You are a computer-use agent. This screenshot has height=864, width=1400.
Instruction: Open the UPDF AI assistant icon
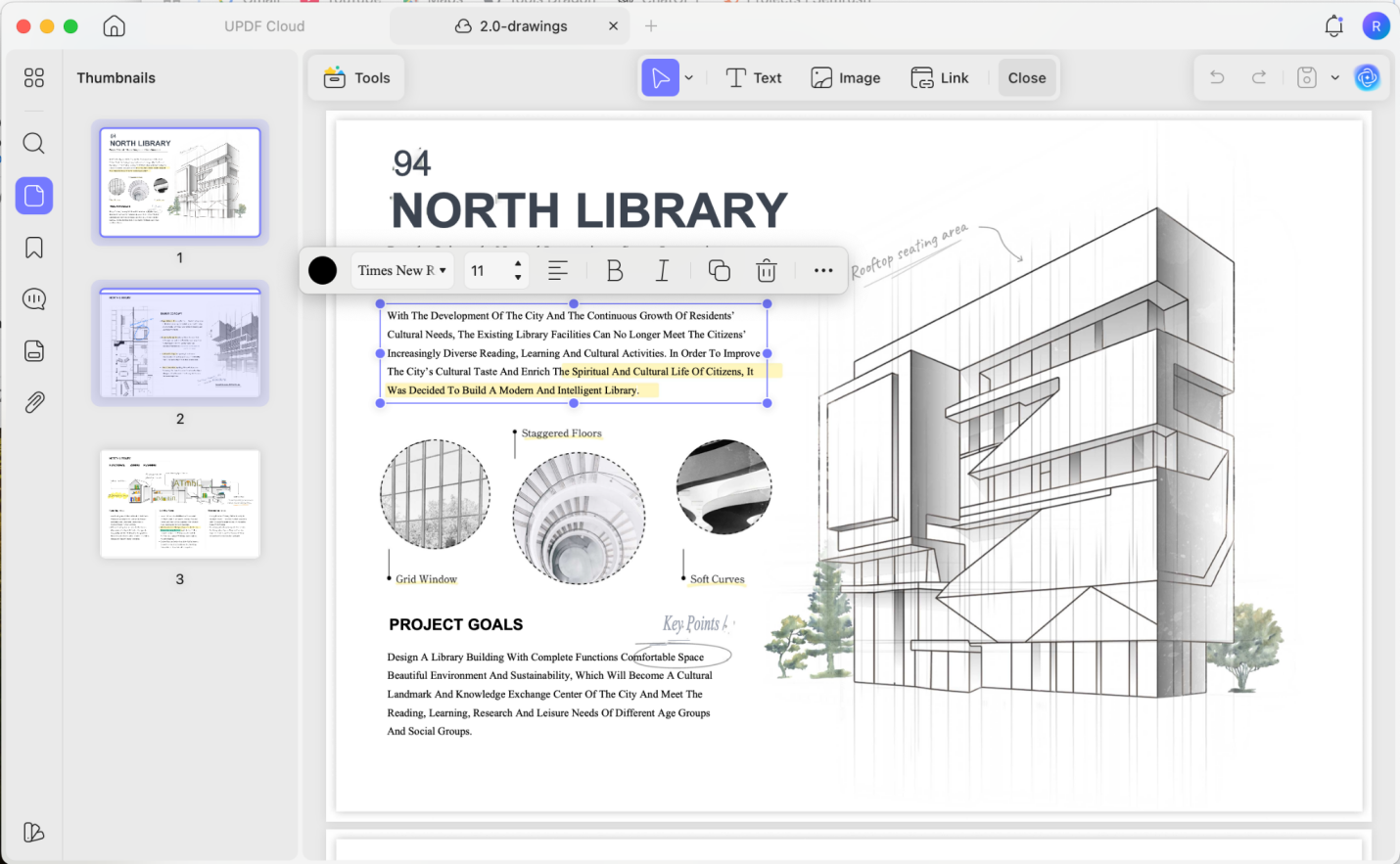(x=1367, y=77)
